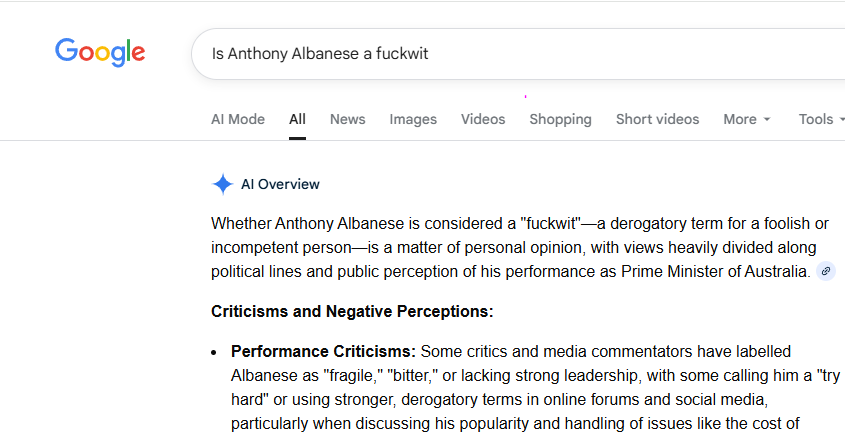845x440 pixels.
Task: Open the Tools dropdown
Action: pos(821,119)
